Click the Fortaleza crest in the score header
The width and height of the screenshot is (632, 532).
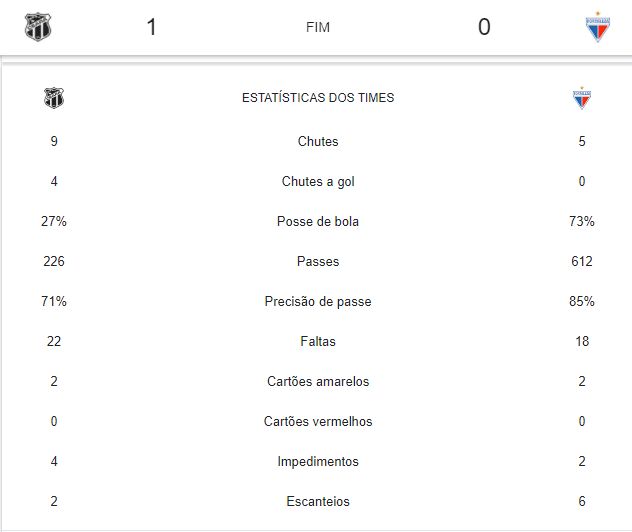point(598,27)
